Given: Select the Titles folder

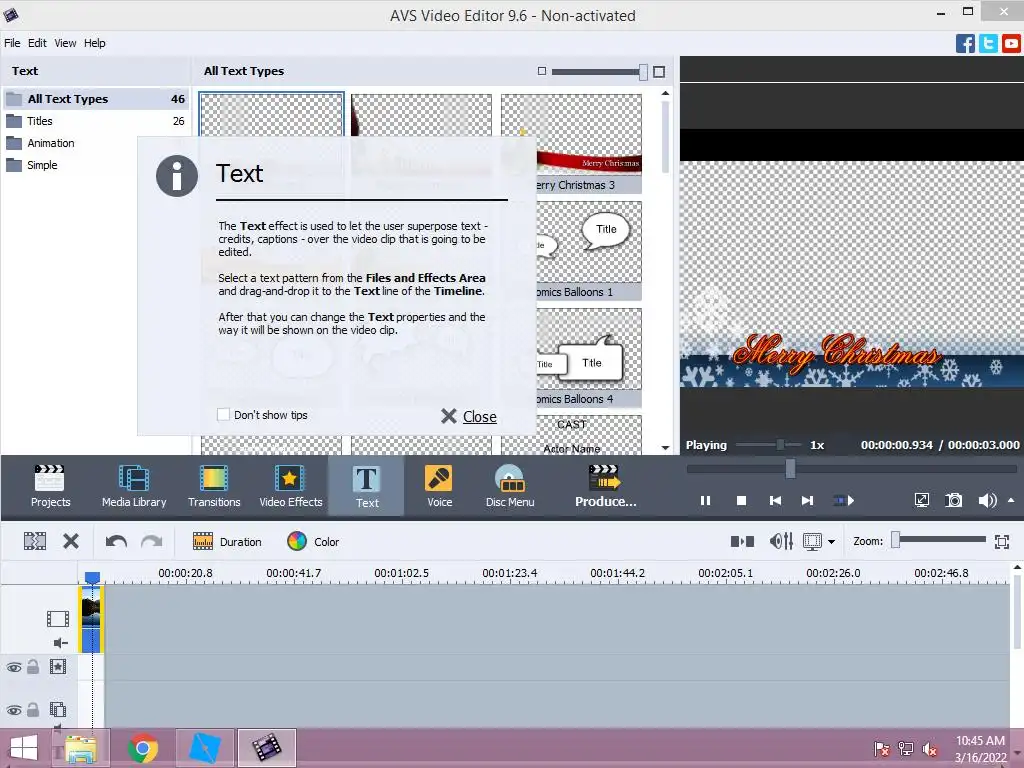Looking at the screenshot, I should (x=96, y=121).
